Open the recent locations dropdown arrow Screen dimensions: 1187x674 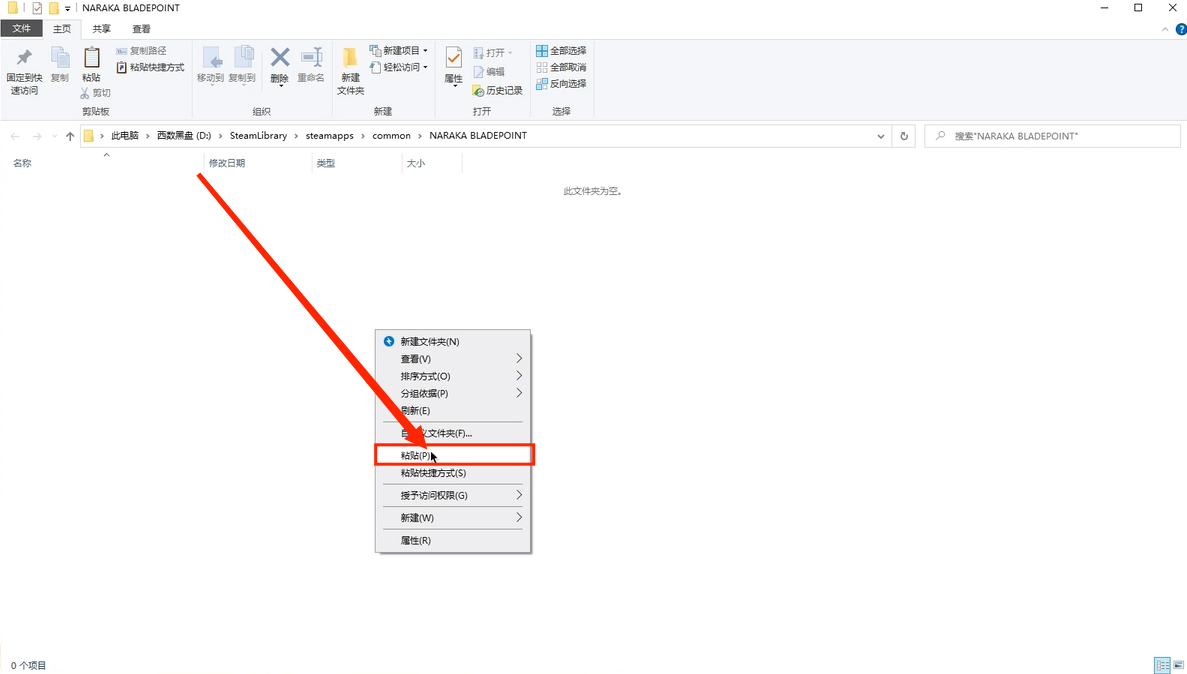(x=55, y=136)
